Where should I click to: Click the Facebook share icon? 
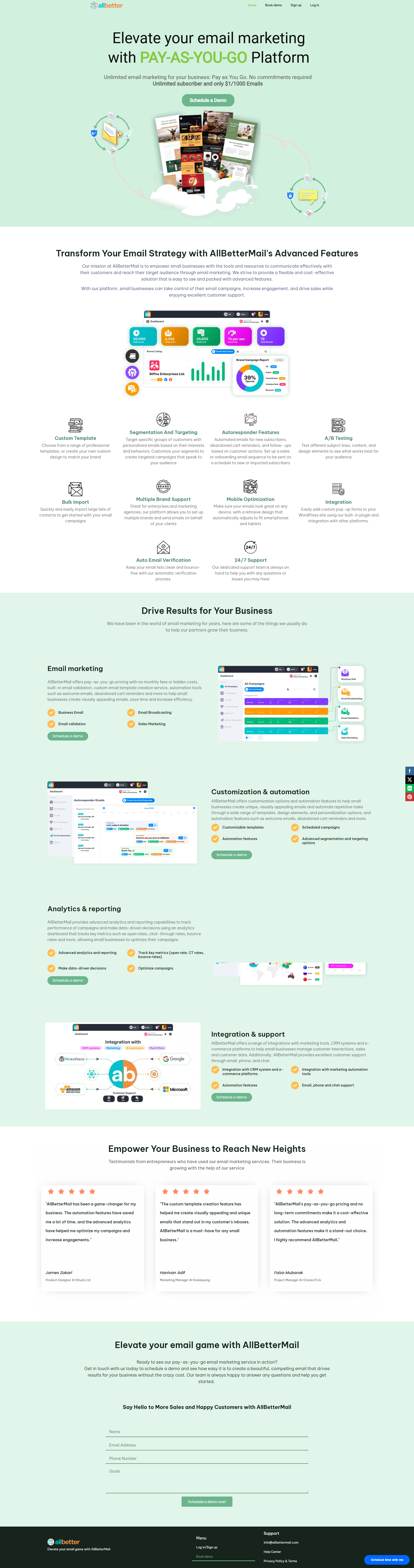click(x=410, y=771)
